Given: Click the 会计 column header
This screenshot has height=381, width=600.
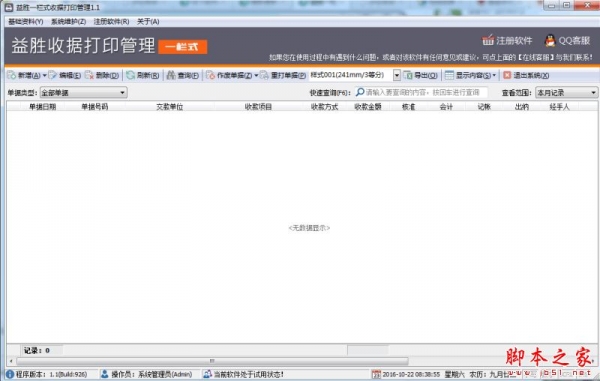Looking at the screenshot, I should [x=446, y=107].
